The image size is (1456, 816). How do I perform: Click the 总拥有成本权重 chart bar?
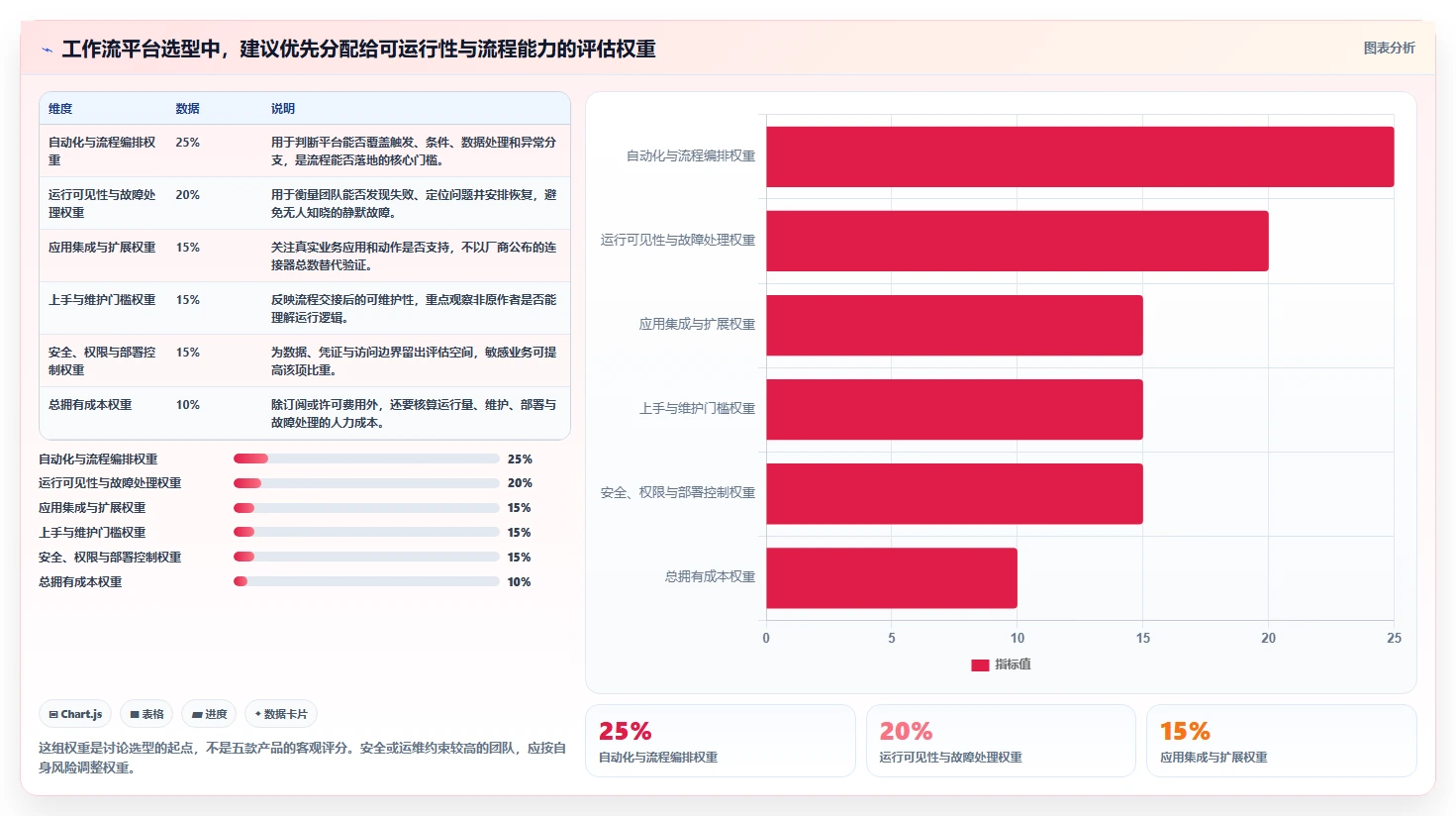click(x=892, y=577)
